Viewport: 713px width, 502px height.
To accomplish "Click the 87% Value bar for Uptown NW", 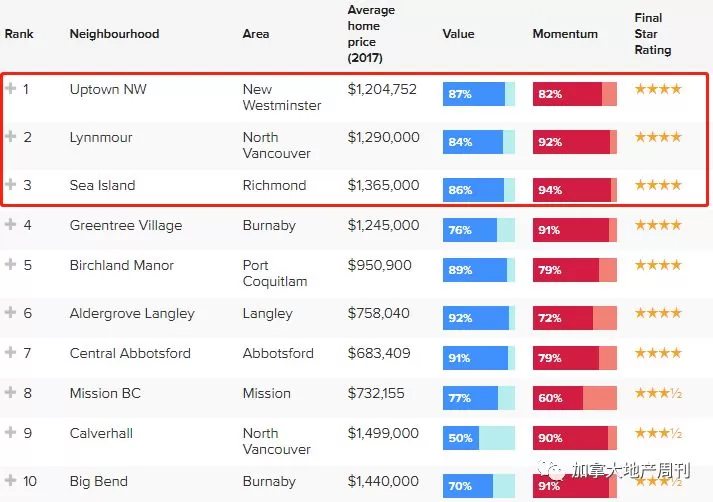I will click(x=479, y=94).
